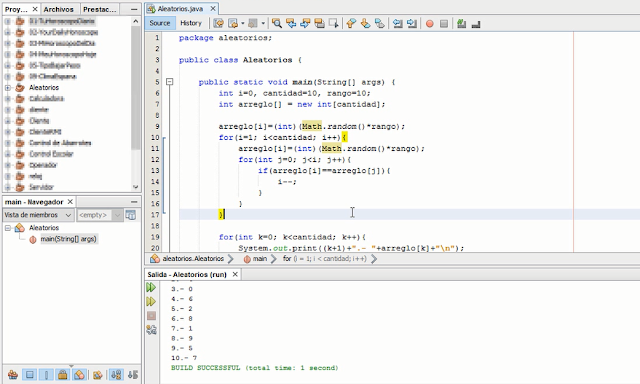Click the main method icon in Navegador
Viewport: 640px width, 384px height.
[33, 240]
